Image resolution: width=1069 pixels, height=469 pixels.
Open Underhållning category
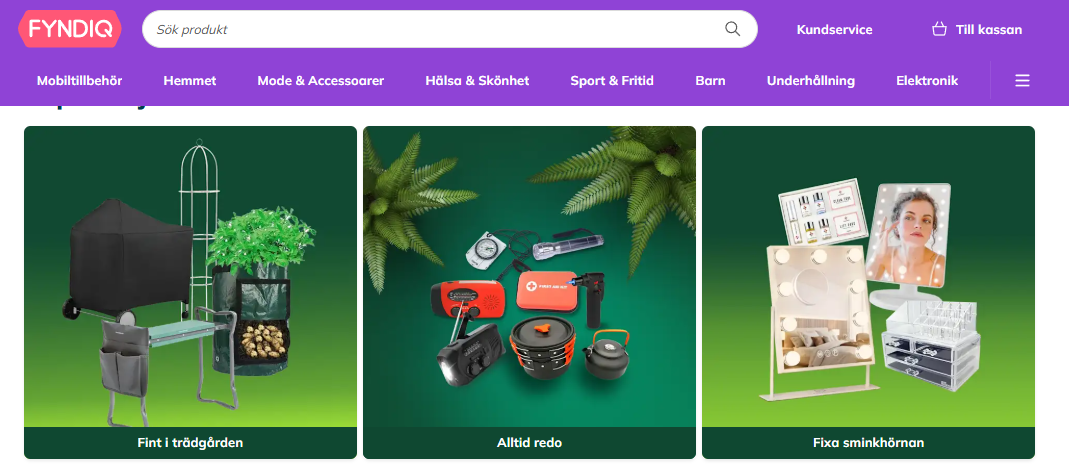[811, 81]
